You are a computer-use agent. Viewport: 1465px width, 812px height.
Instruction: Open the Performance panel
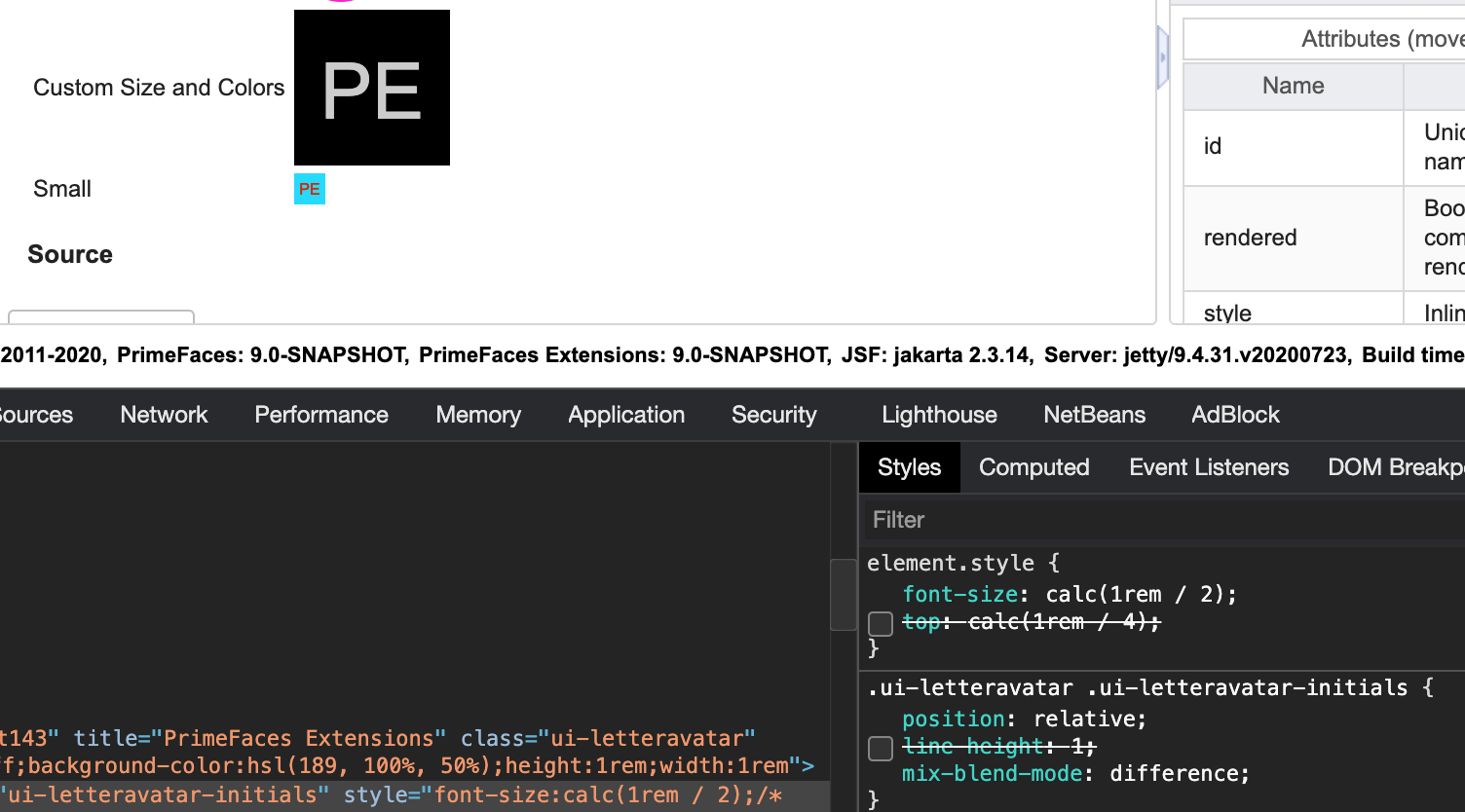(x=321, y=414)
